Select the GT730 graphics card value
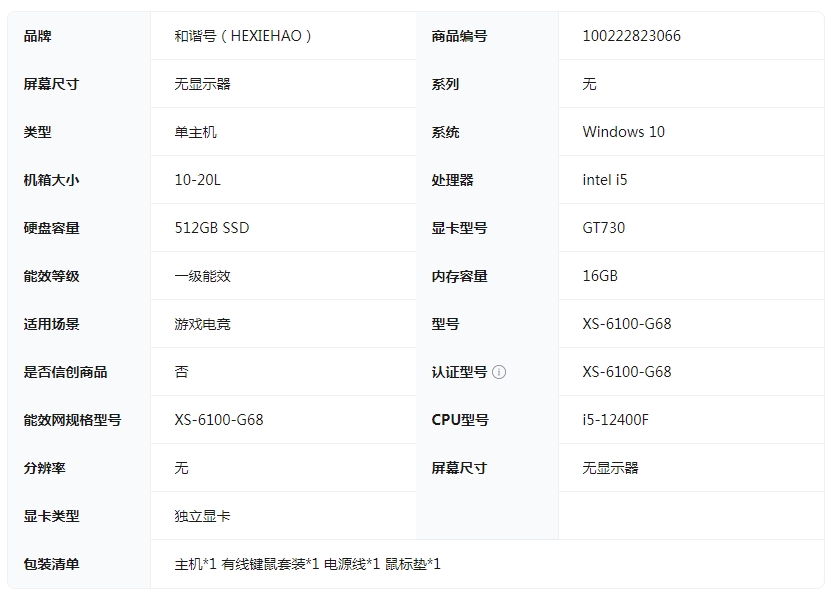 pos(603,228)
